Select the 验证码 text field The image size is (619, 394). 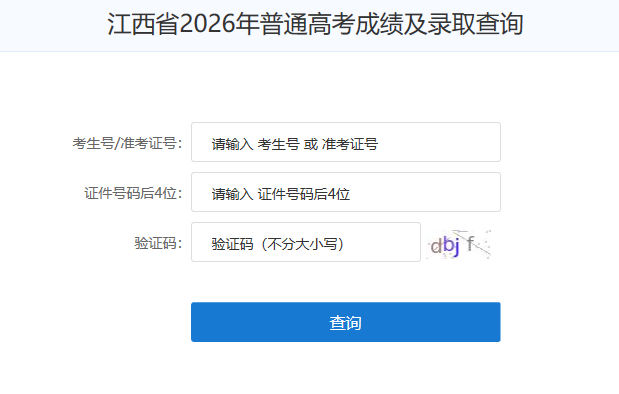306,242
